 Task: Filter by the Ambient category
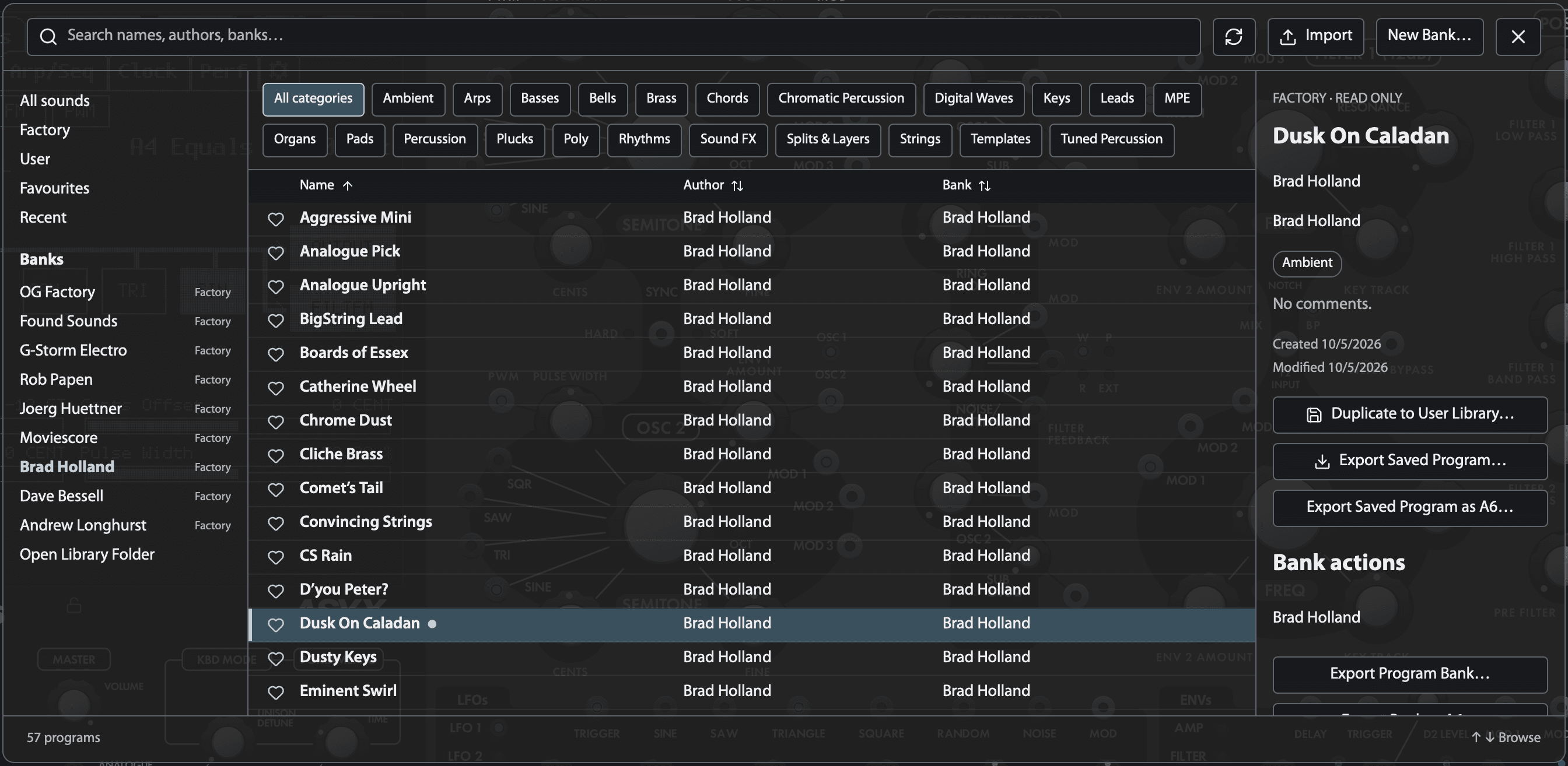click(408, 99)
